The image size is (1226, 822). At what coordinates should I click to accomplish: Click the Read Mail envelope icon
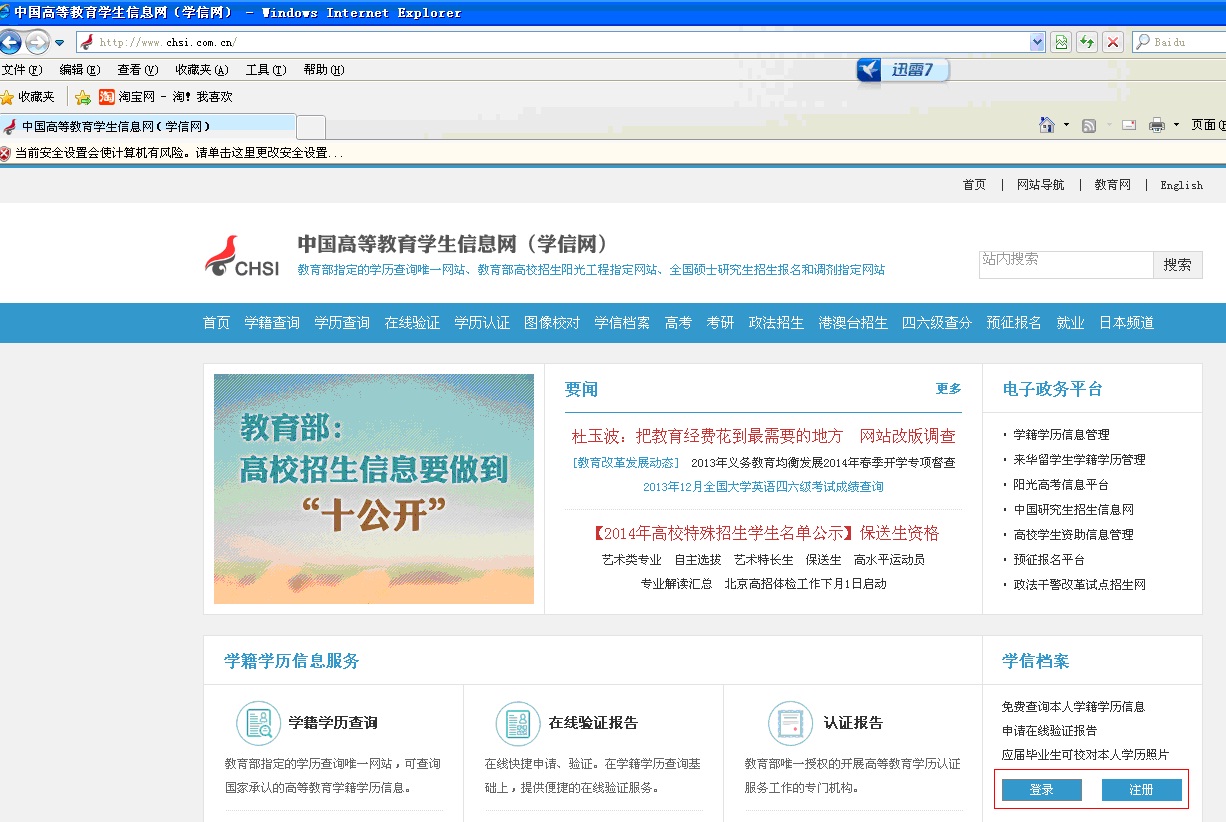tap(1129, 125)
